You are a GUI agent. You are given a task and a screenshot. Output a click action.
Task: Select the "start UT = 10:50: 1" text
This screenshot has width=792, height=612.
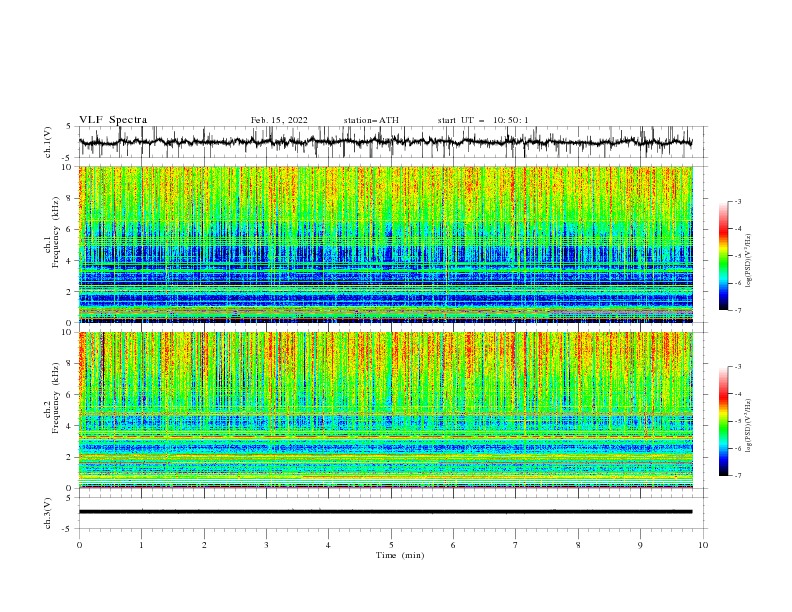[x=483, y=120]
